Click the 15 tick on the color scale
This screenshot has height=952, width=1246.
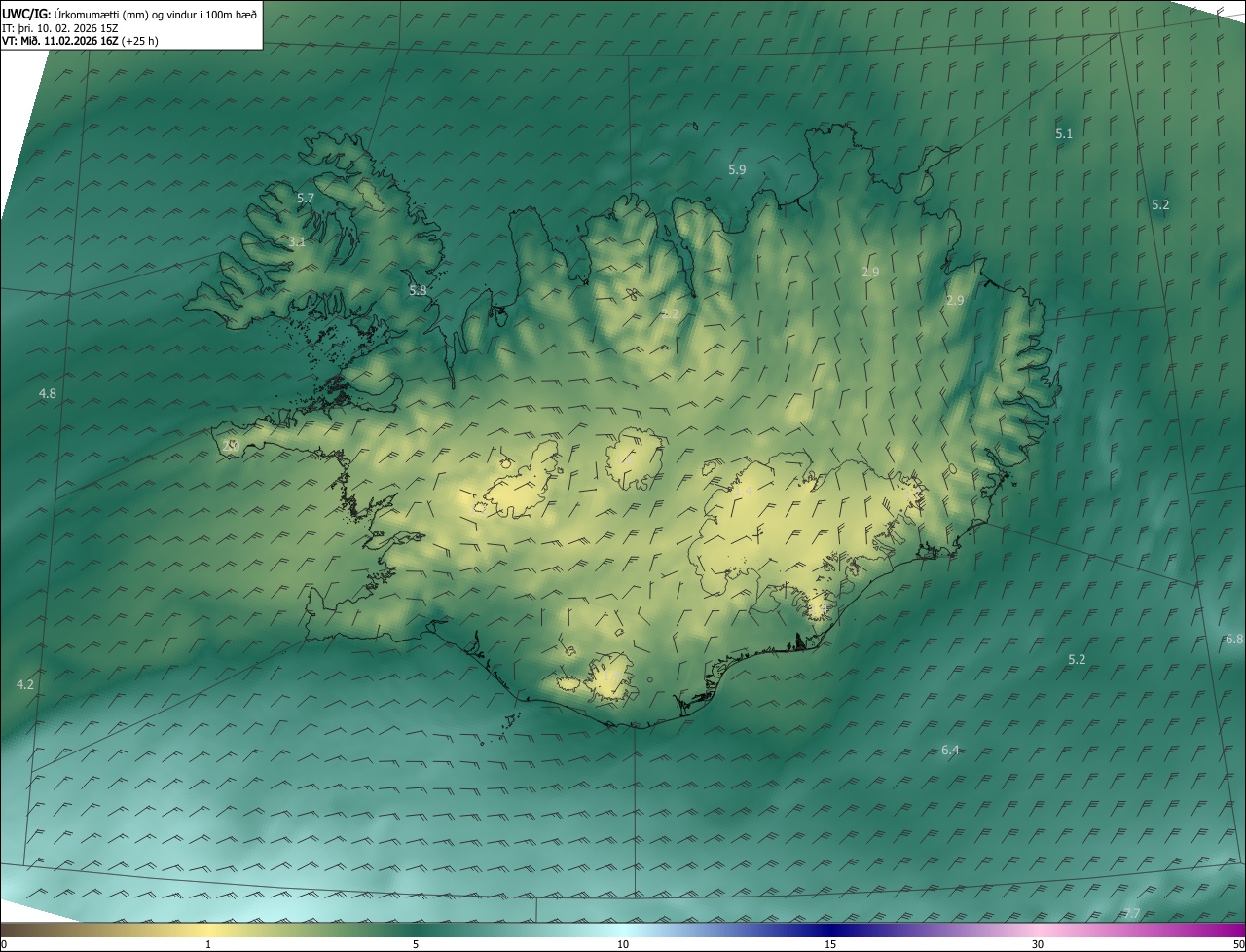pyautogui.click(x=830, y=944)
